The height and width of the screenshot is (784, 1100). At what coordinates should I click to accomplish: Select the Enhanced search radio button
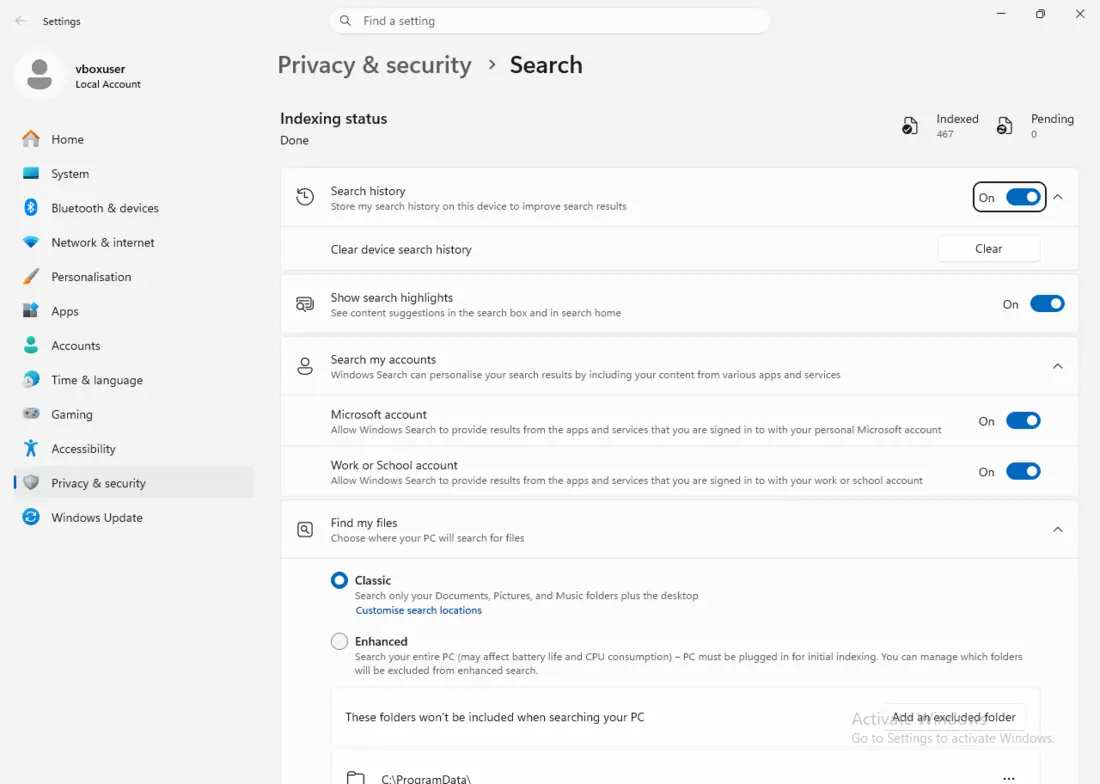point(340,641)
